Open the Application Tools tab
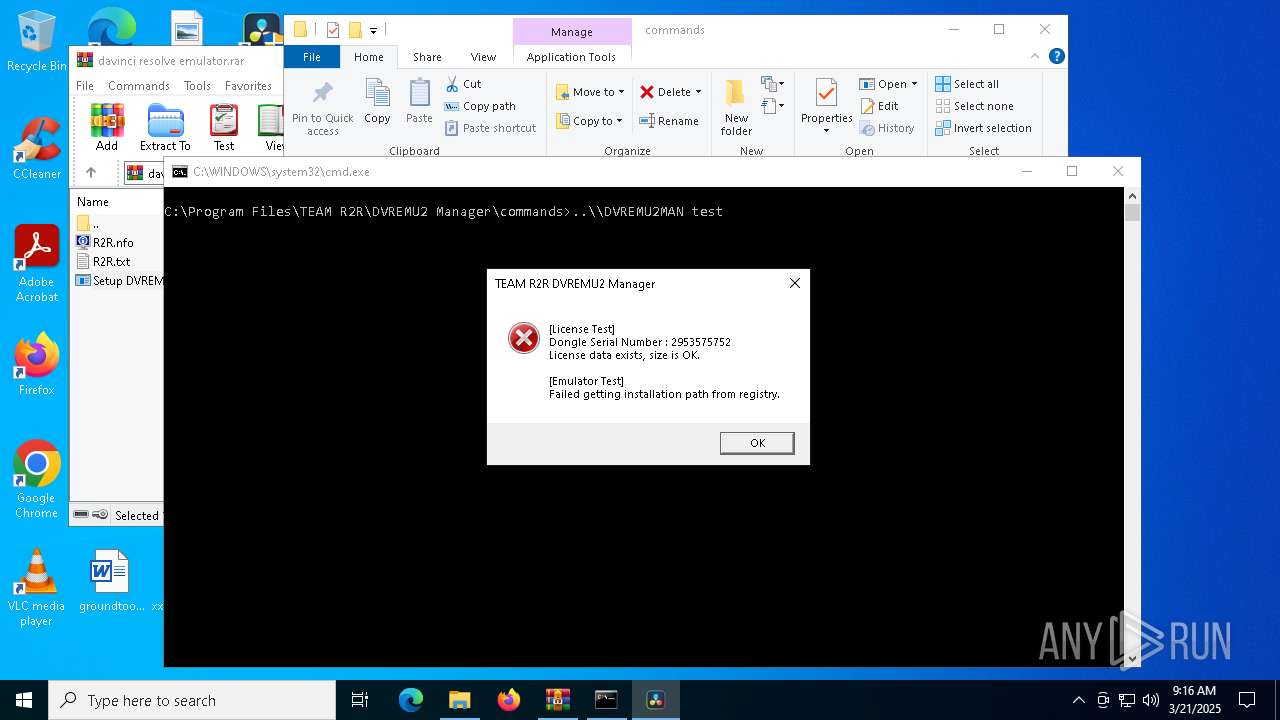1280x720 pixels. [571, 57]
